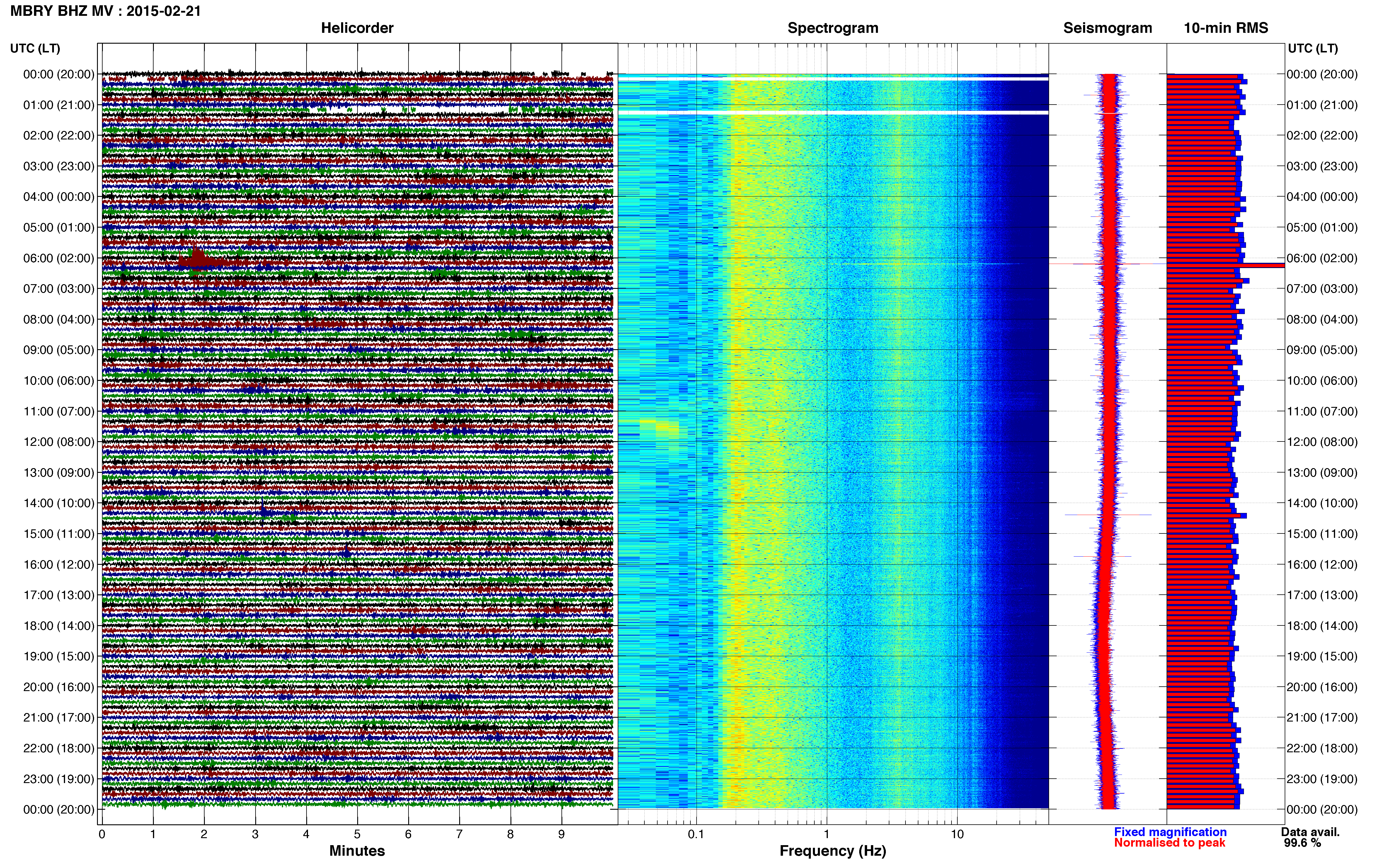Click the seismogram spike near 14:20
The width and height of the screenshot is (1389, 868).
[1108, 515]
